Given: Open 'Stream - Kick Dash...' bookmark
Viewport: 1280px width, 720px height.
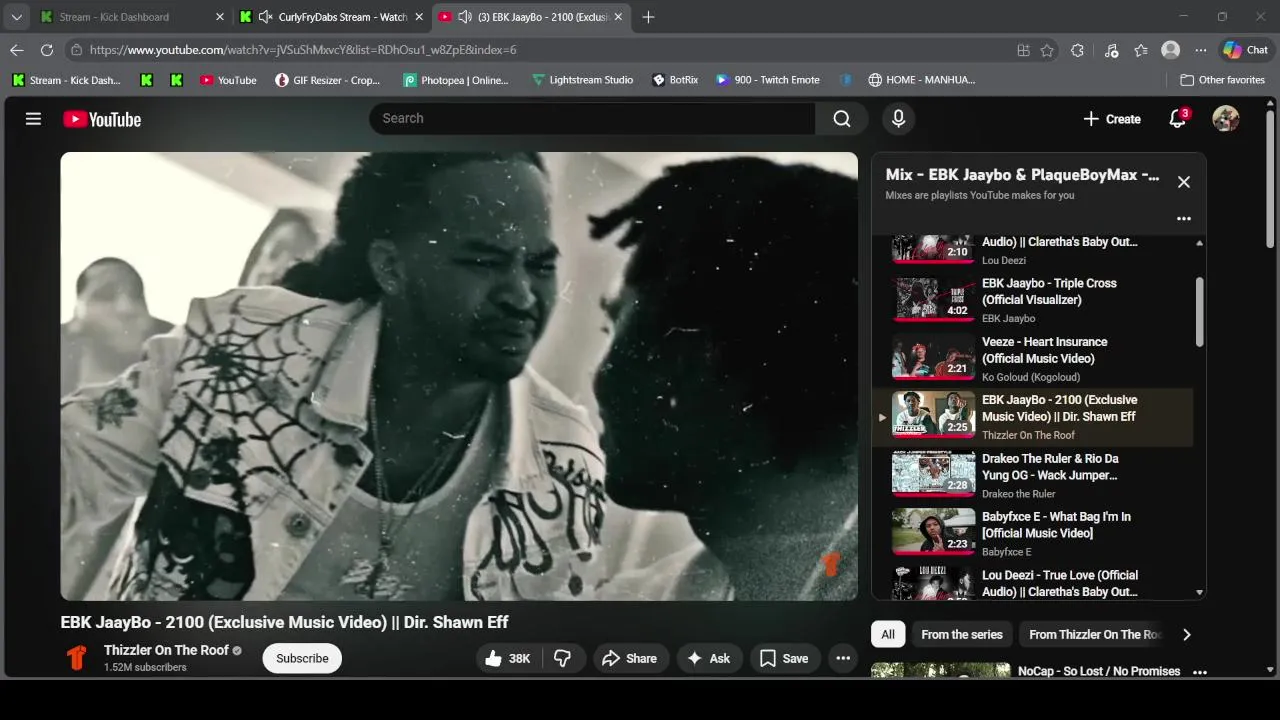Looking at the screenshot, I should 66,80.
